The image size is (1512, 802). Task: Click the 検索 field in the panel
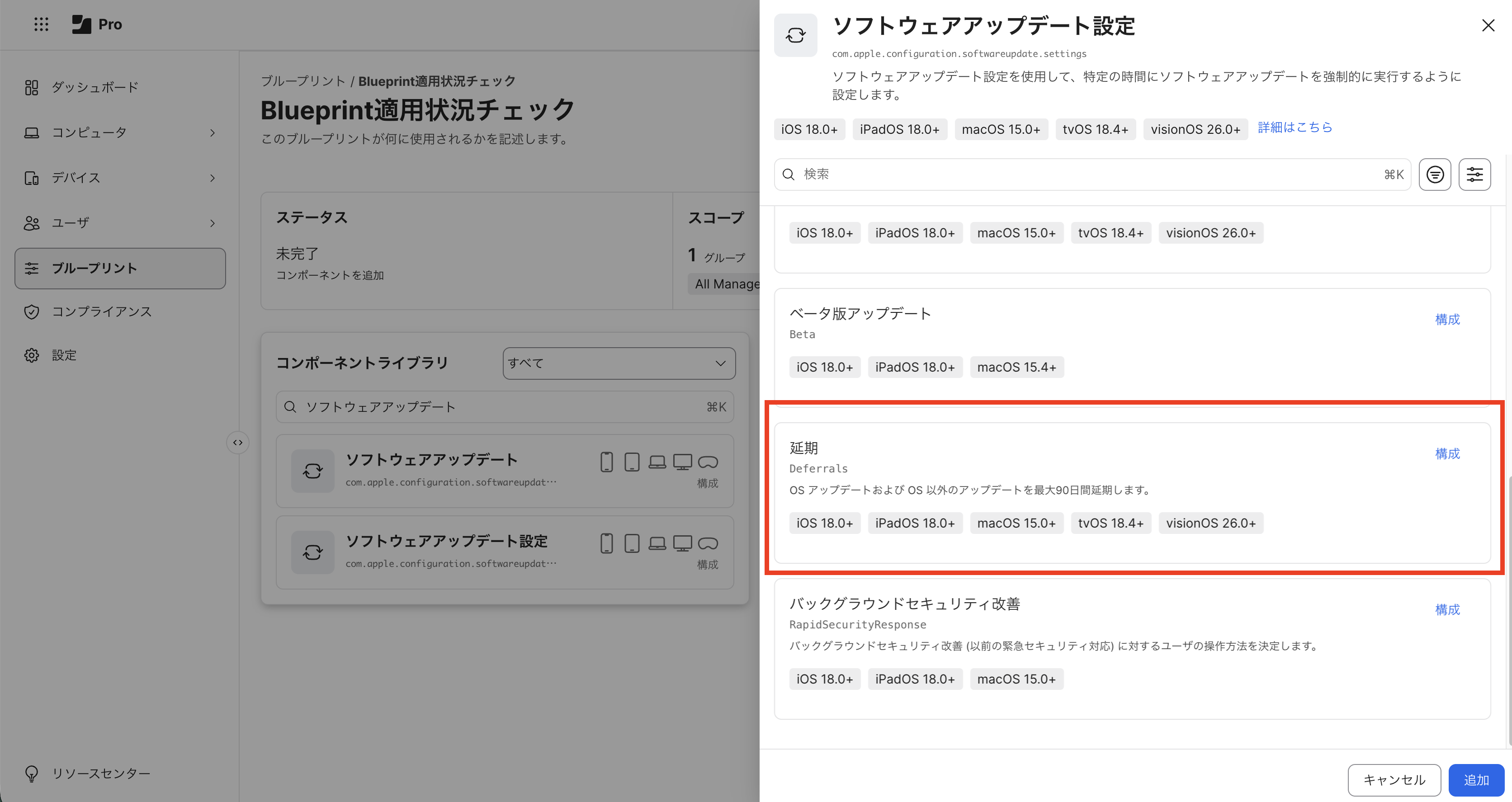pos(1092,174)
